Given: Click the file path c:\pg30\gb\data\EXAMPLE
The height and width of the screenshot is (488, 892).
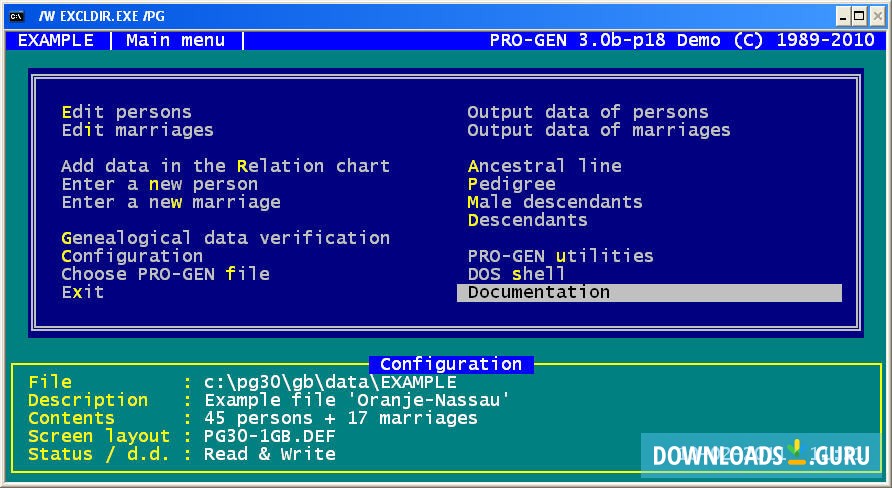Looking at the screenshot, I should pos(331,382).
